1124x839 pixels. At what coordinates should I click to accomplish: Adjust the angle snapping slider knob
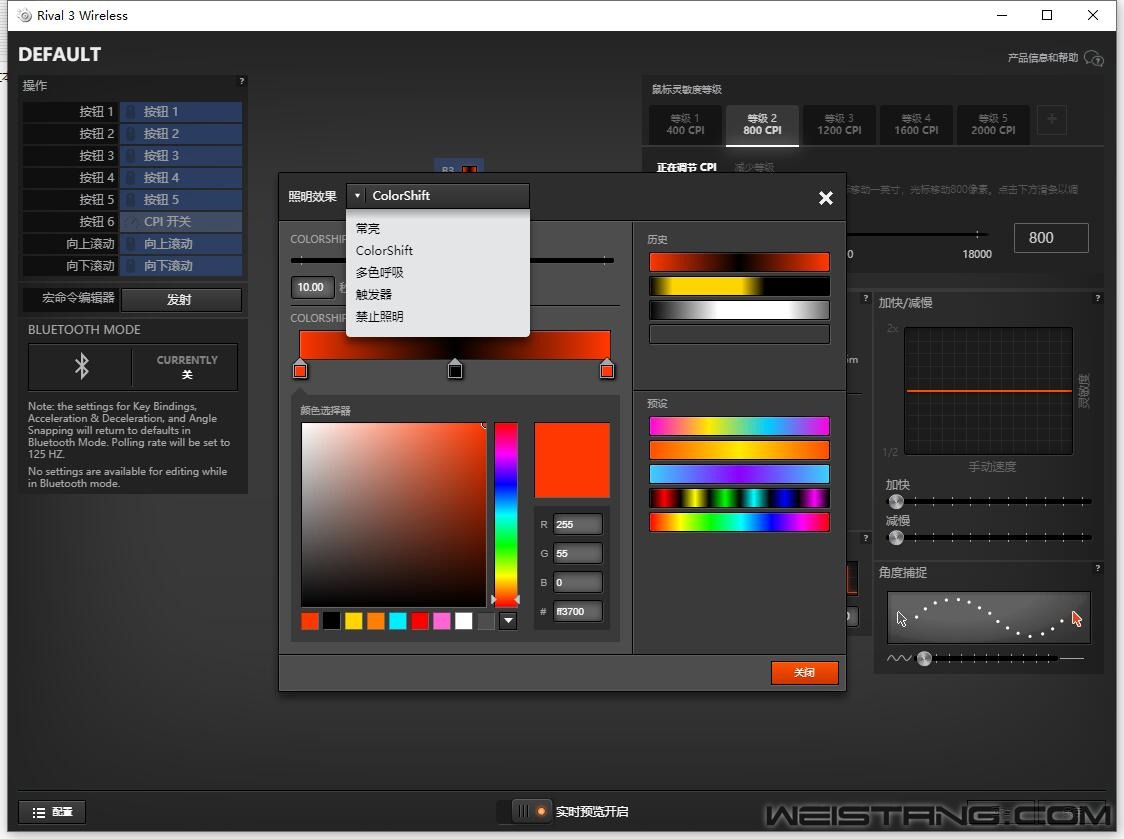pyautogui.click(x=925, y=658)
